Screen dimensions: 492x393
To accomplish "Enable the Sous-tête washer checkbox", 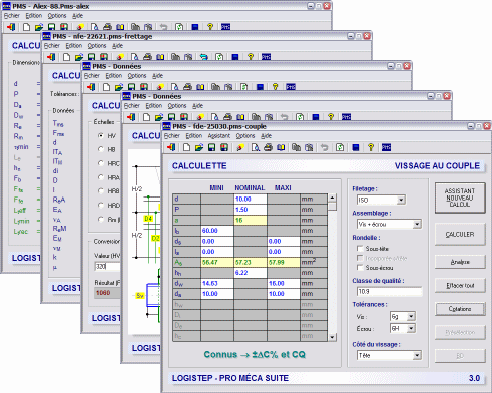I will 360,249.
